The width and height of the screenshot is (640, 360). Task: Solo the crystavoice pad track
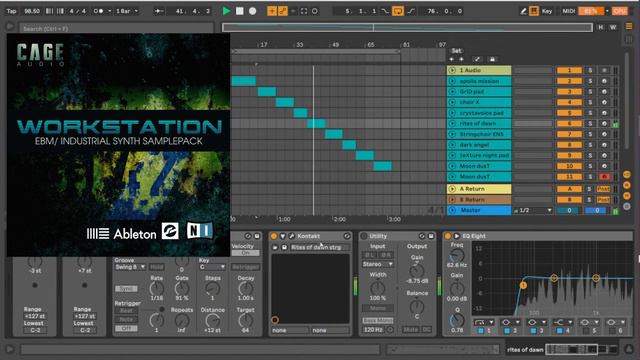click(590, 113)
